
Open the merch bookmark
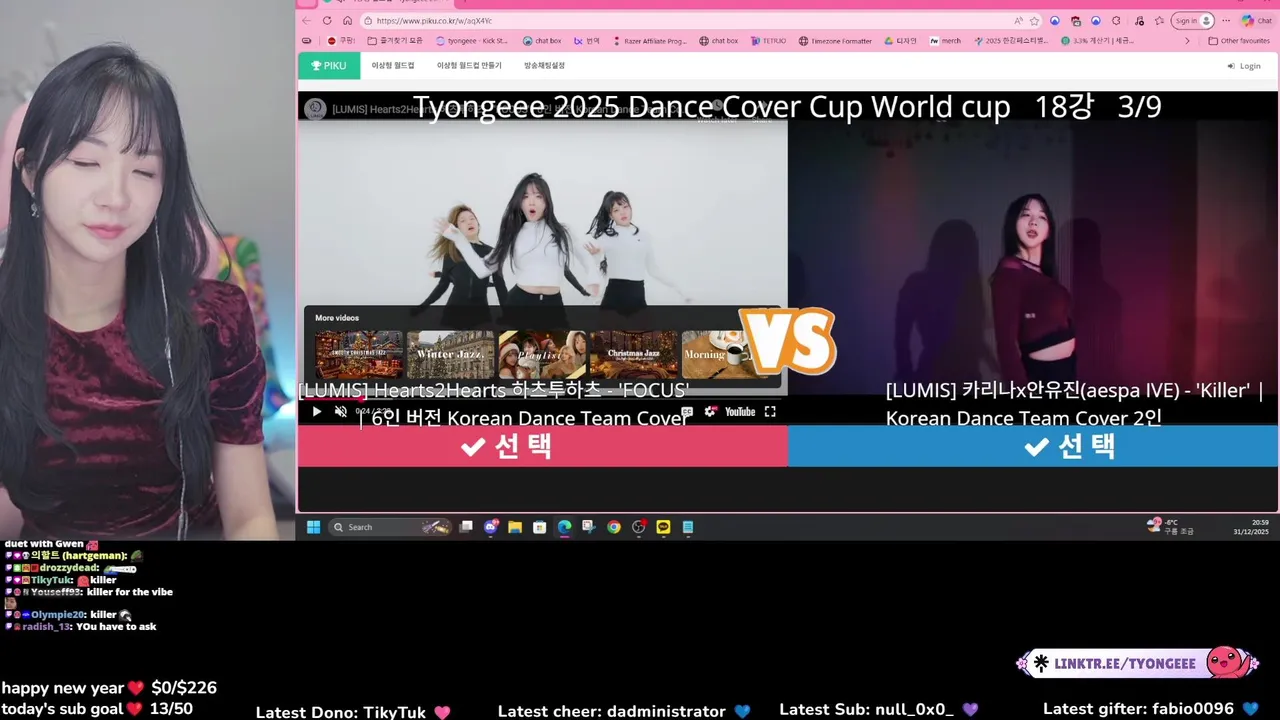click(945, 41)
